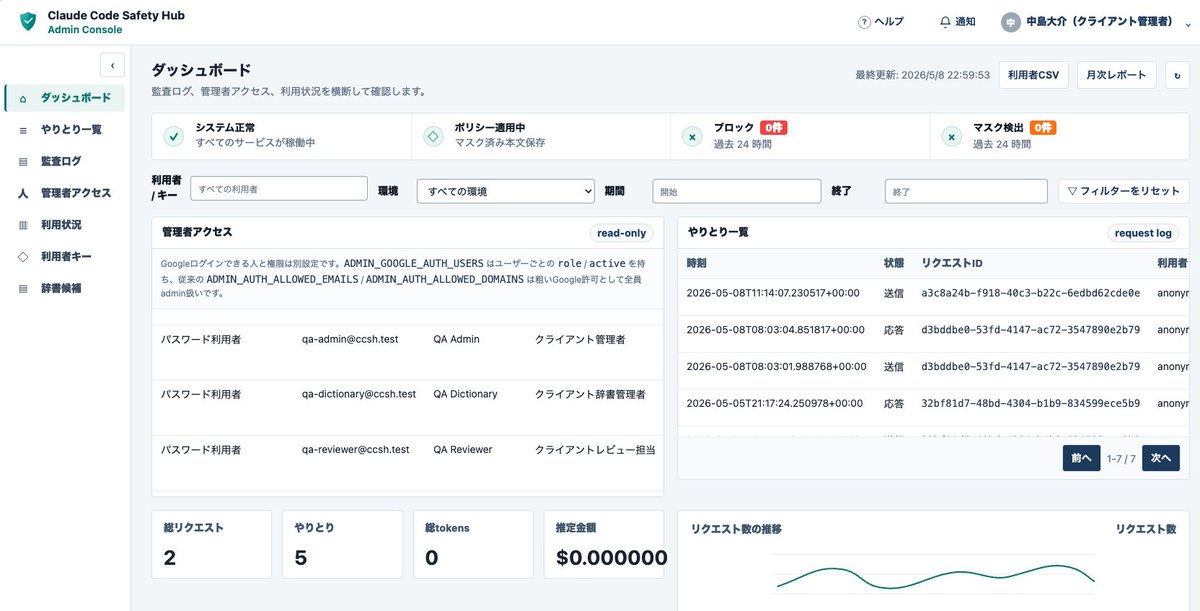Click the diamond icon for ポリシー適用中
This screenshot has width=1200, height=611.
click(x=433, y=136)
